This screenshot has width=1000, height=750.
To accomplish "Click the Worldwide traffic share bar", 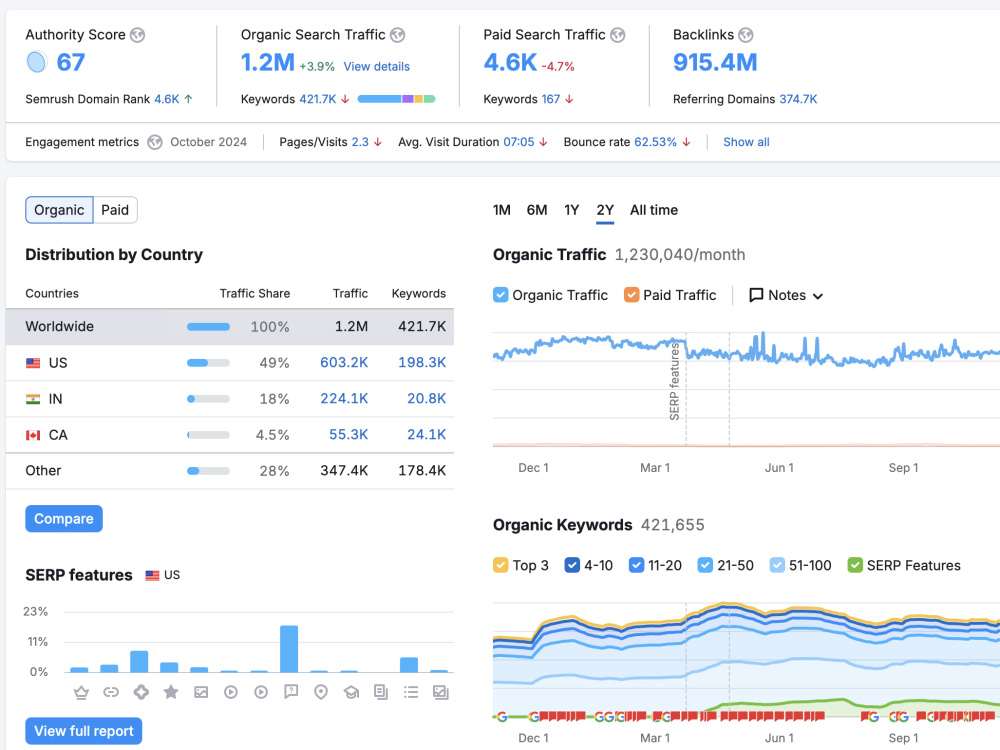I will [208, 327].
